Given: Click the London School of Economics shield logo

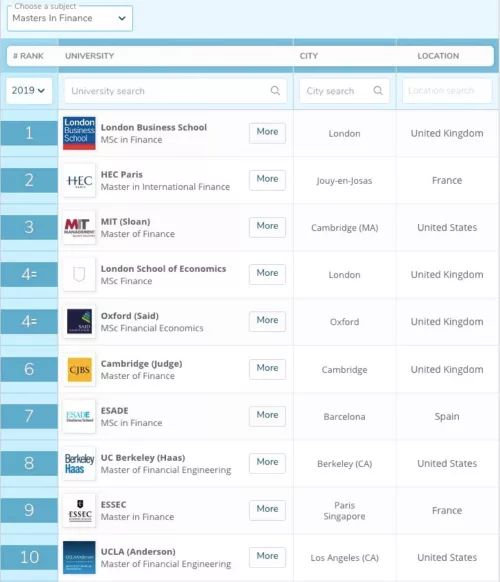Looking at the screenshot, I should click(79, 275).
